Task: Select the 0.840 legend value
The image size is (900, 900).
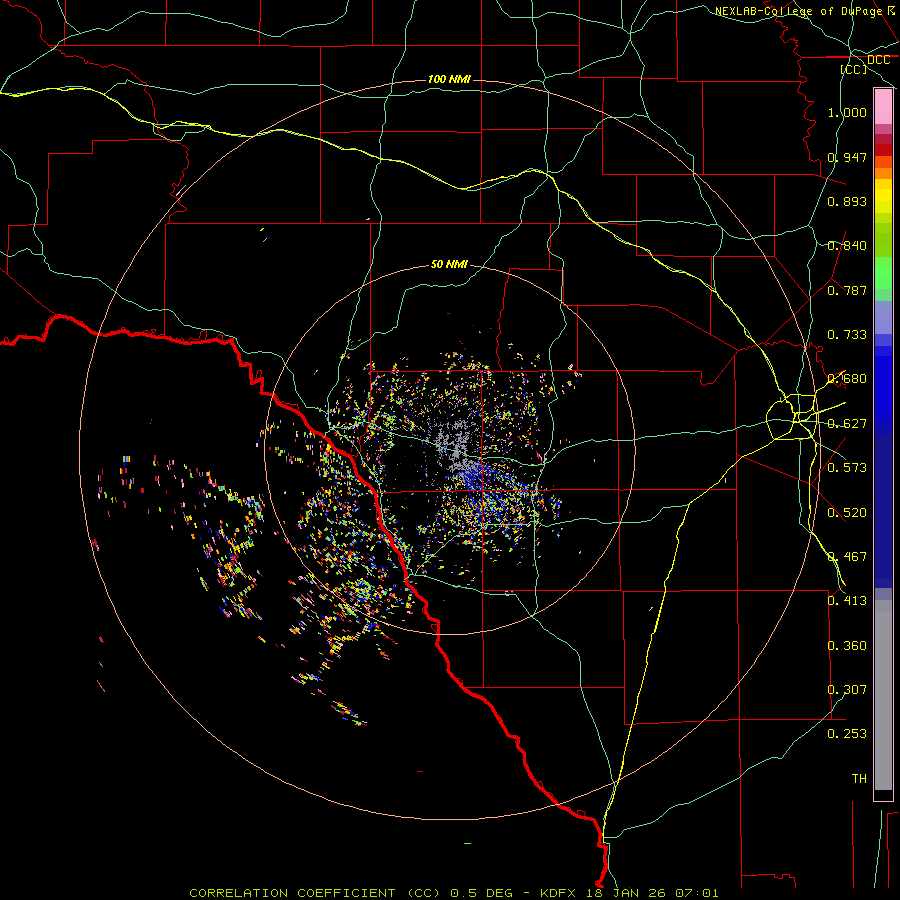Action: pos(847,246)
